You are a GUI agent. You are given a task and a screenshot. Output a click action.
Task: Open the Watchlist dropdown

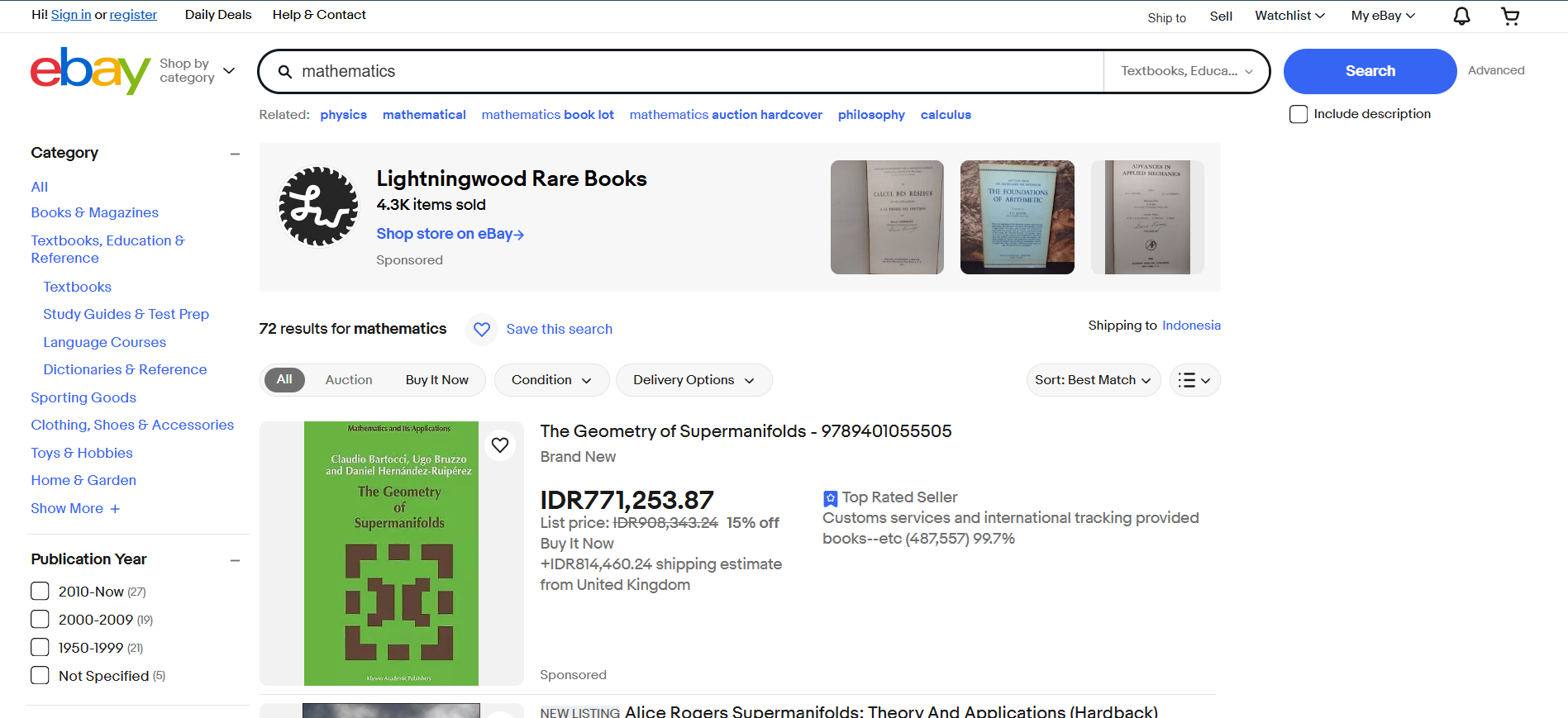1289,16
